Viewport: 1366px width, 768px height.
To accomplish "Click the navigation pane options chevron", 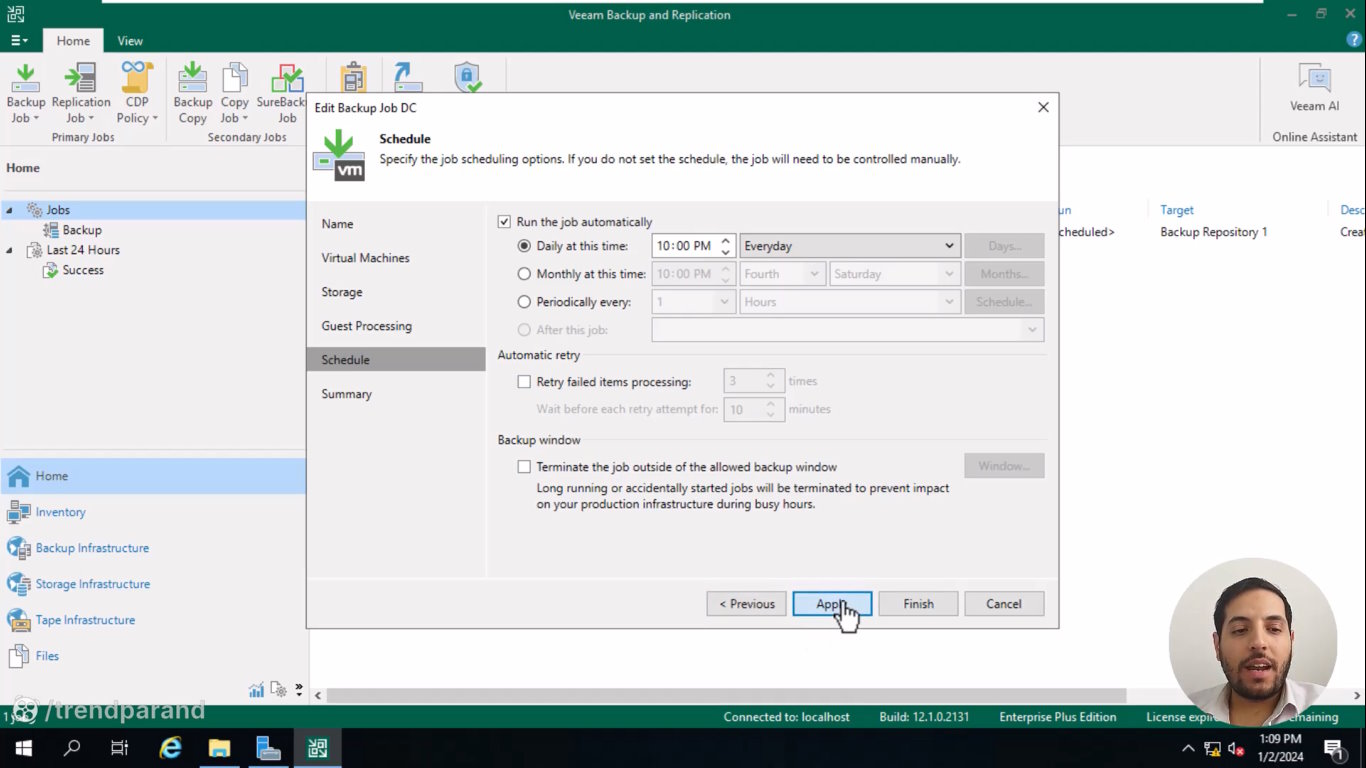I will click(x=298, y=690).
